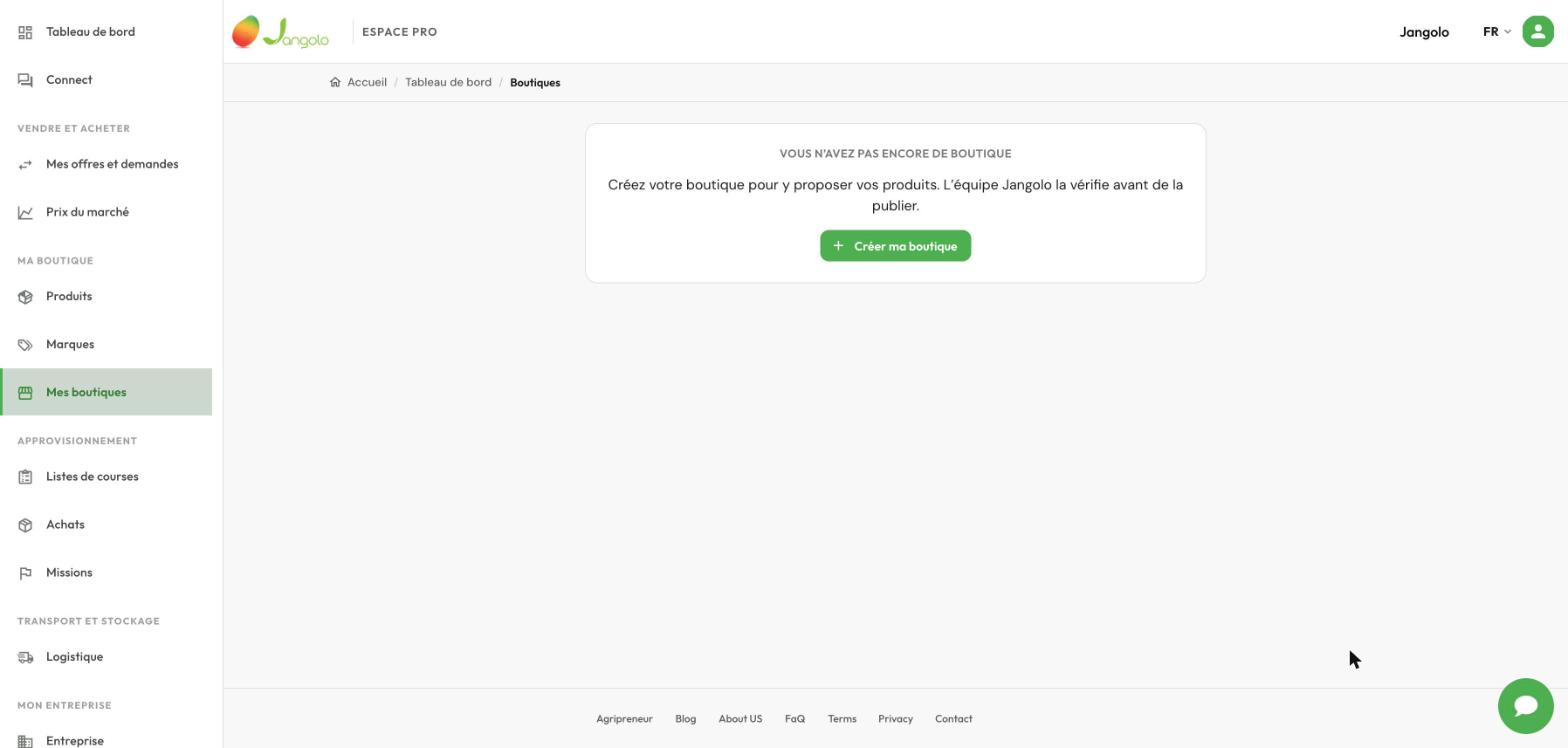Click the Créer ma boutique button
This screenshot has height=748, width=1568.
[895, 246]
